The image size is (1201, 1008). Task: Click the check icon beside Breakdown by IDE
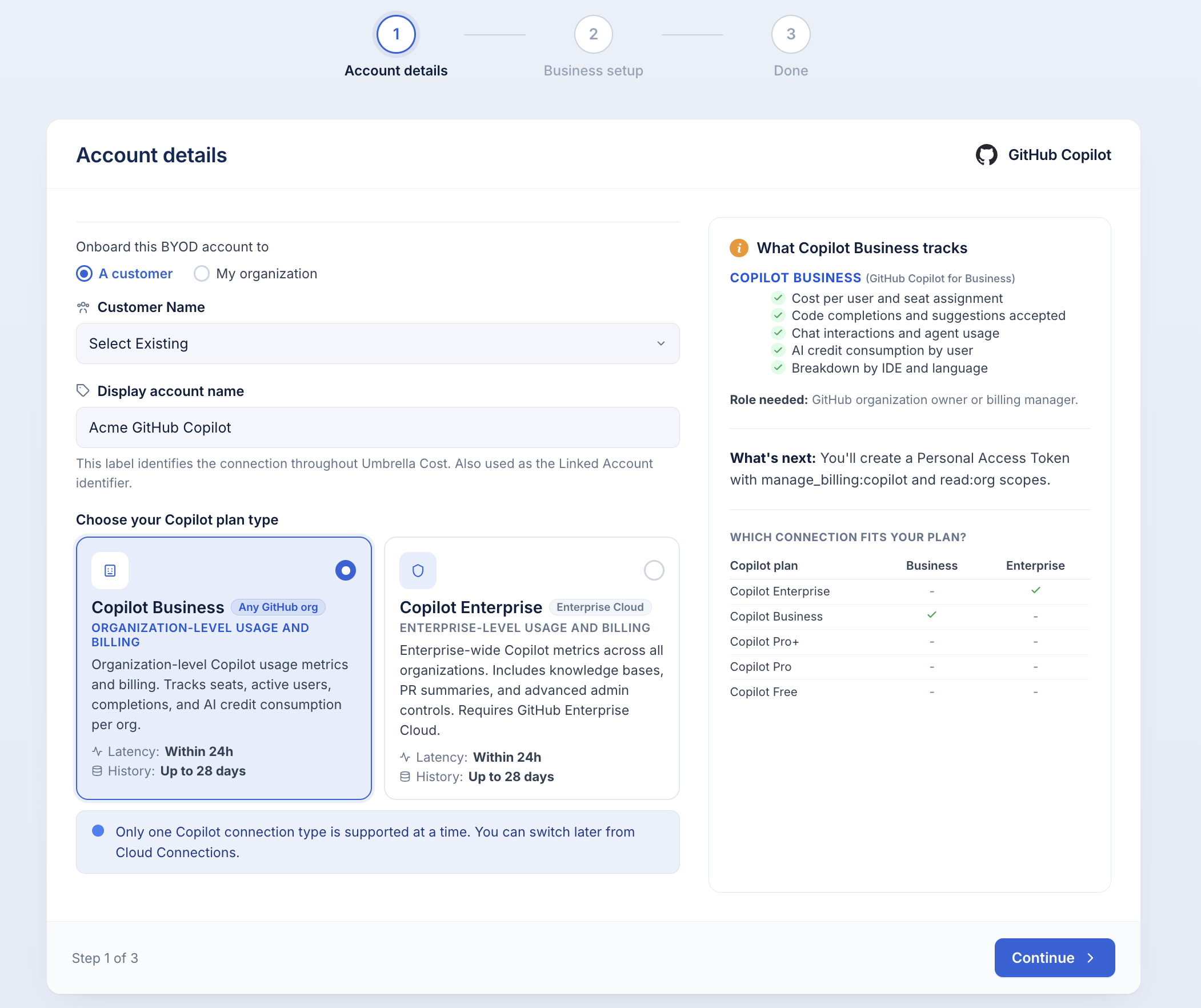pos(778,368)
